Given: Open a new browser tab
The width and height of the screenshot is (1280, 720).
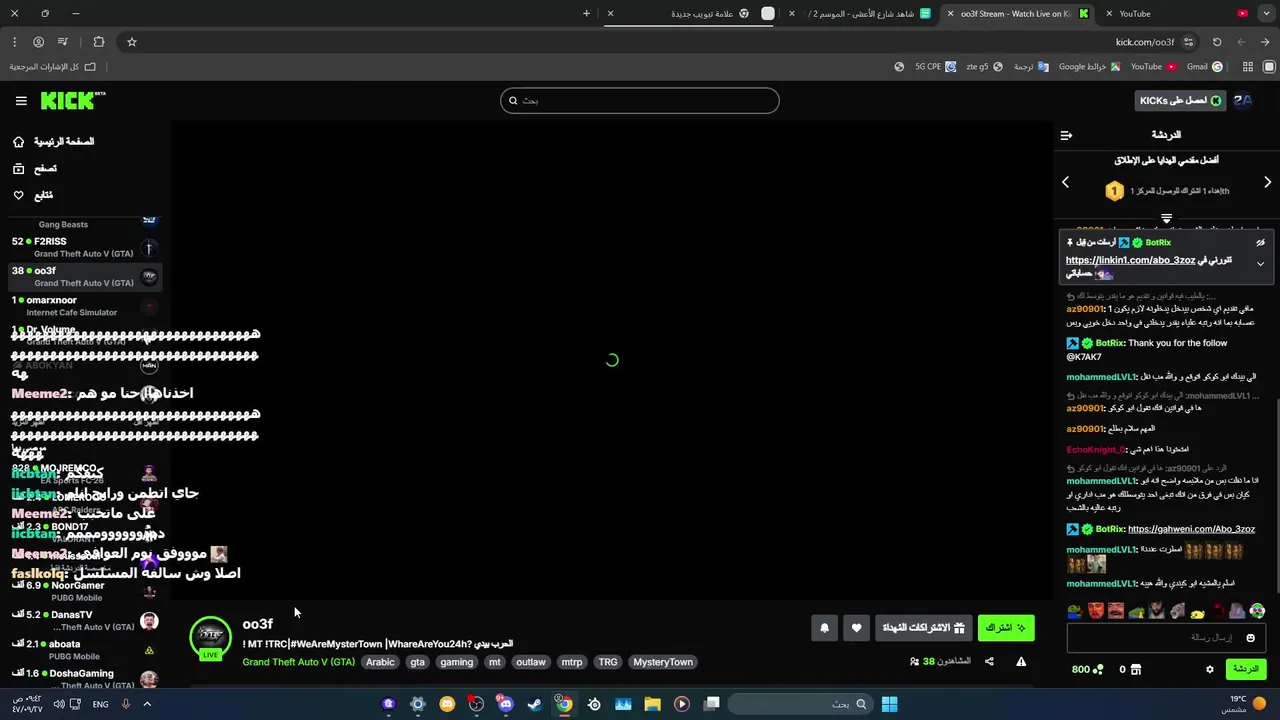Looking at the screenshot, I should [587, 13].
